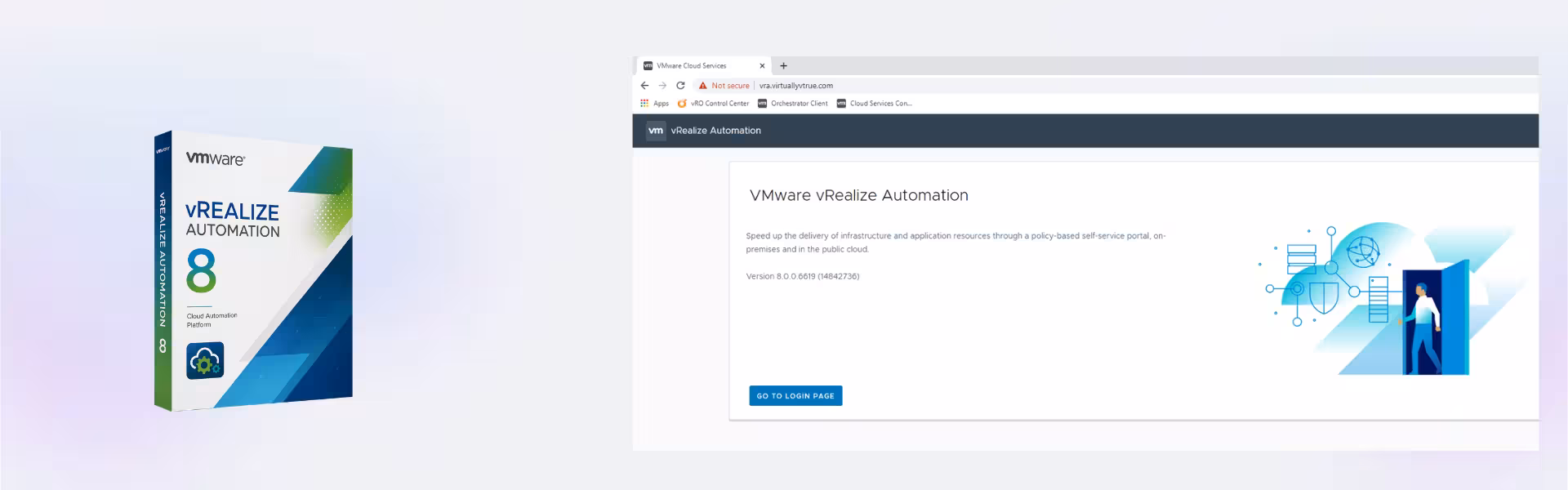Click the Cloud Services Console favicon
This screenshot has height=490, width=1568.
pos(841,104)
